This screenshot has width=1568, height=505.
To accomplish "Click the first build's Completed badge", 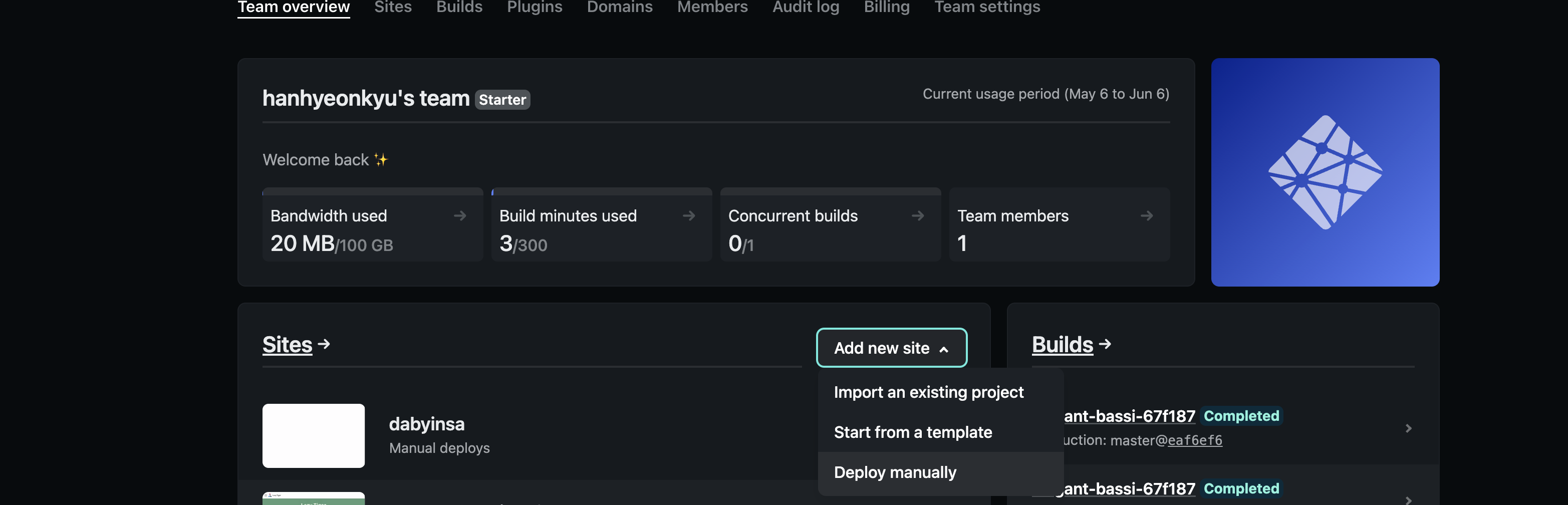I will click(1241, 416).
